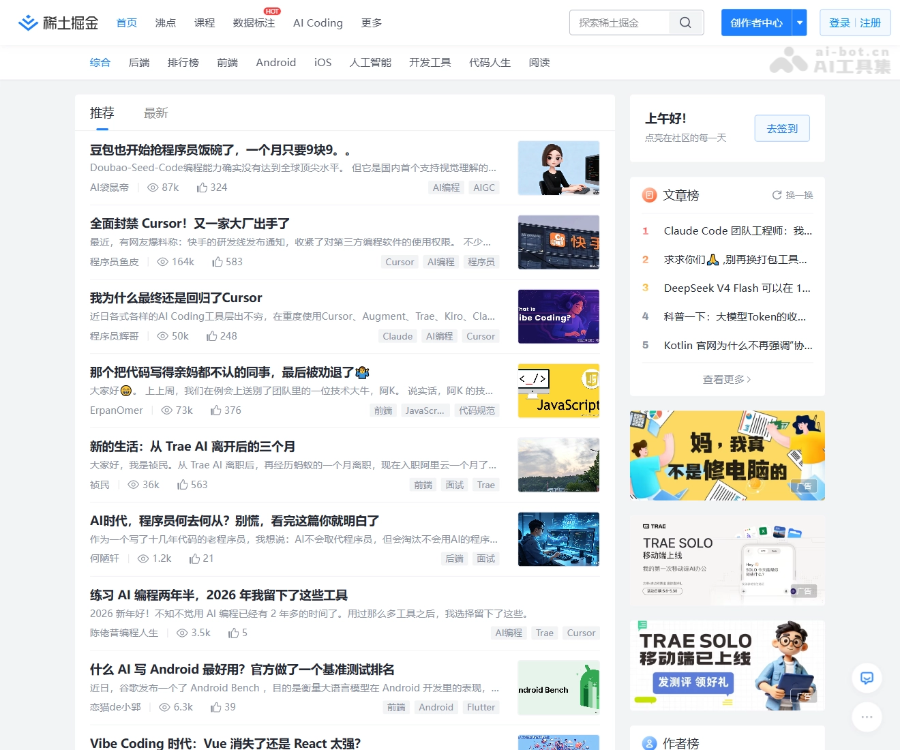Click the 作者榜 blue icon
The width and height of the screenshot is (900, 750).
pyautogui.click(x=649, y=743)
